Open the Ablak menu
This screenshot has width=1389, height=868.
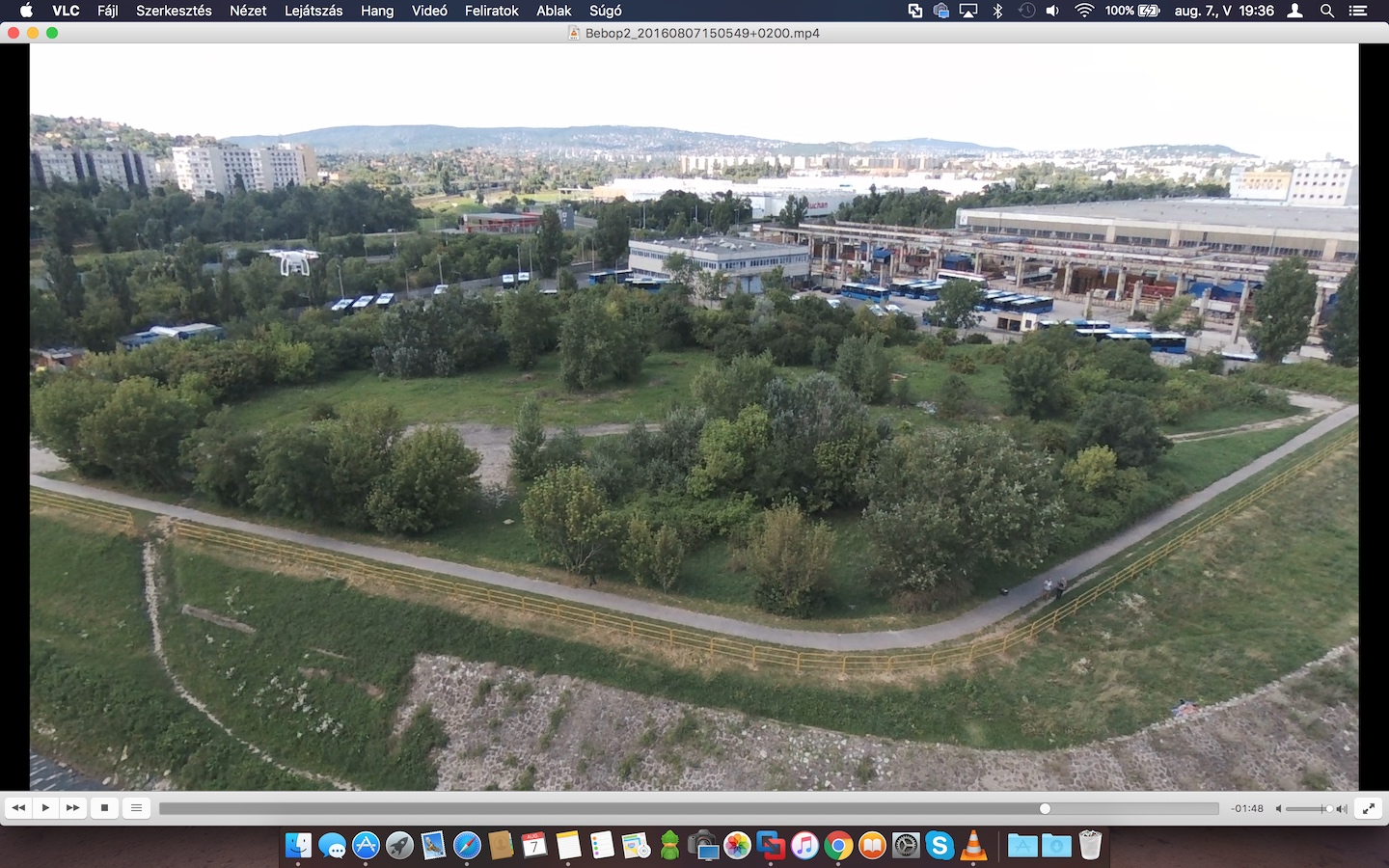coord(554,11)
